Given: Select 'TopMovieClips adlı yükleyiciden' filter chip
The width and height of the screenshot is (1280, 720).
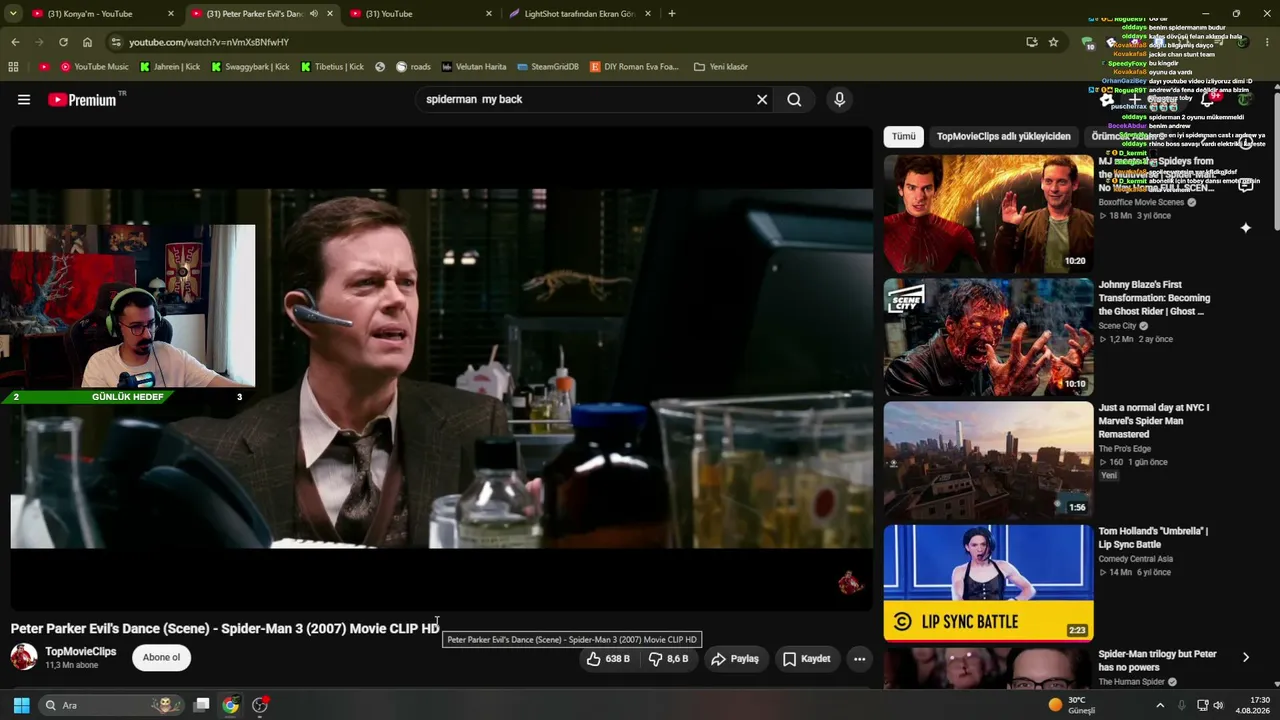Looking at the screenshot, I should point(1003,136).
